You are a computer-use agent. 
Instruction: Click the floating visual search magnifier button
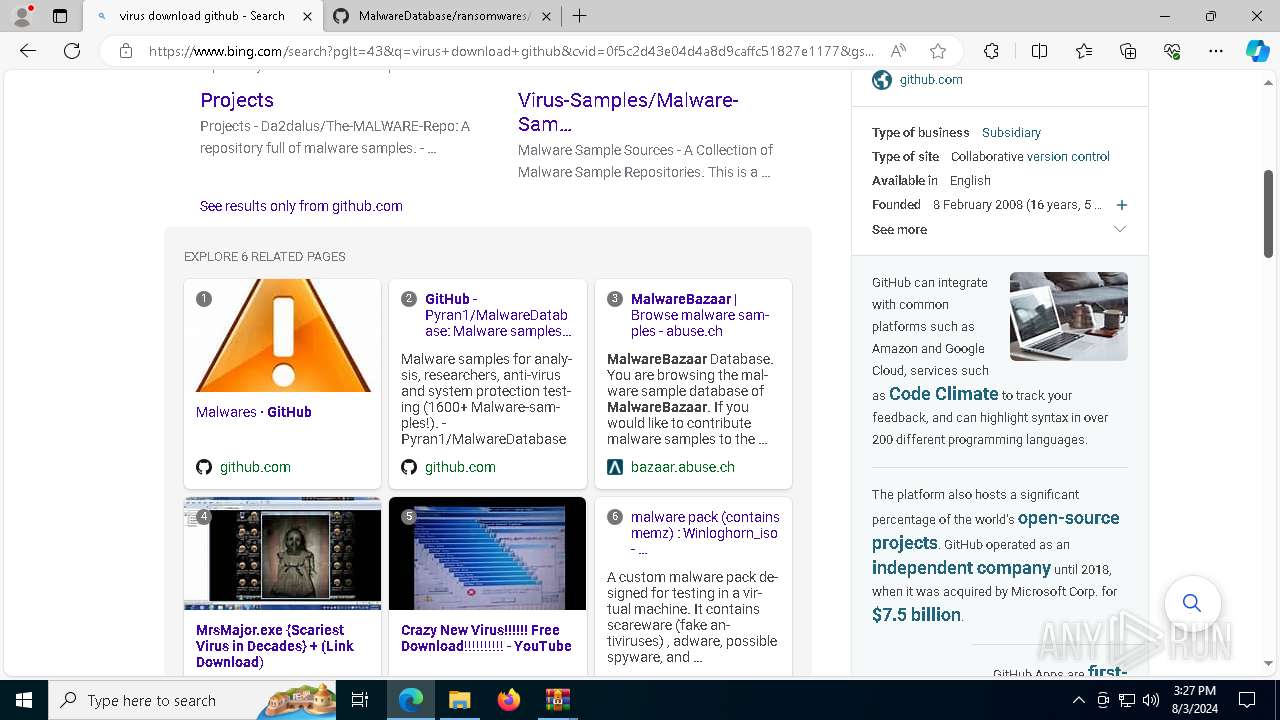click(x=1192, y=603)
